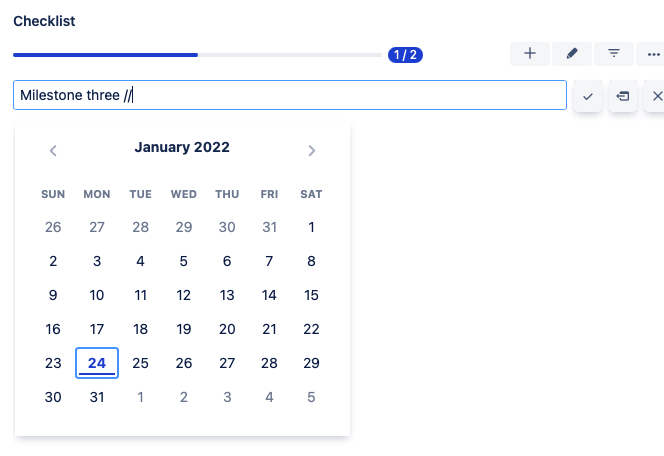Screen dimensions: 664x456
Task: Go to next month in calendar
Action: pos(312,151)
